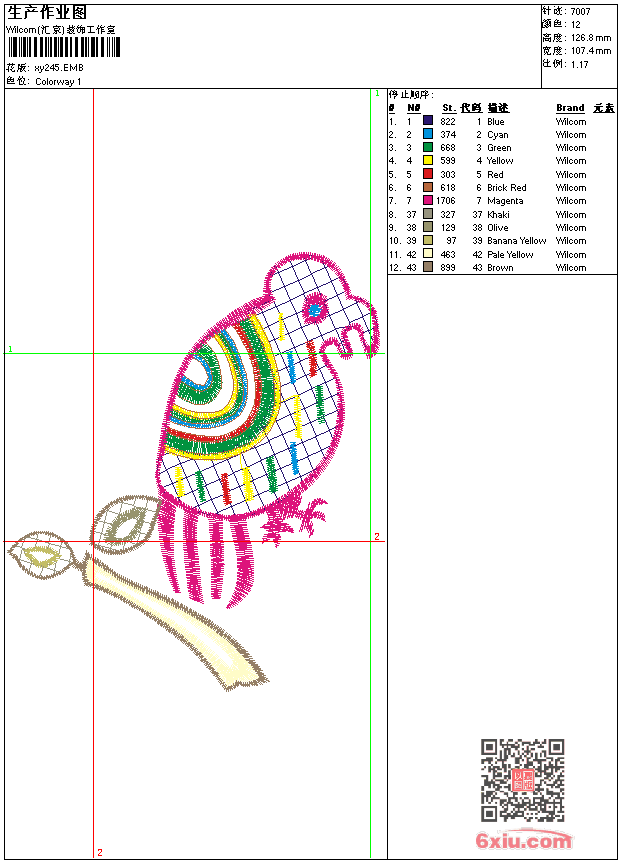Image resolution: width=620 pixels, height=860 pixels.
Task: Select the Banana Yellow swatch
Action: [428, 240]
